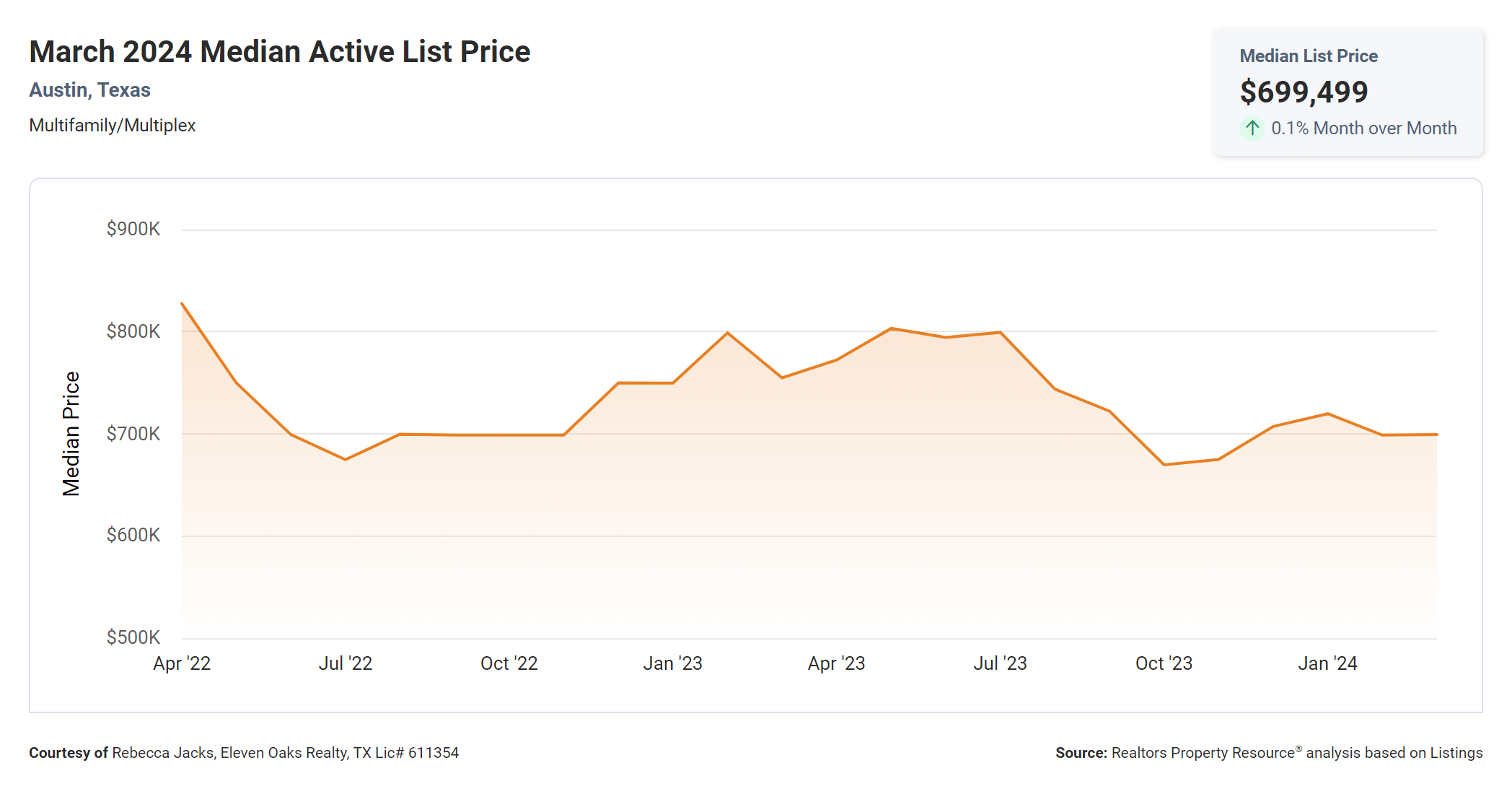Screen dimensions: 1512x794
Task: Click the $800K y-axis label
Action: point(133,331)
